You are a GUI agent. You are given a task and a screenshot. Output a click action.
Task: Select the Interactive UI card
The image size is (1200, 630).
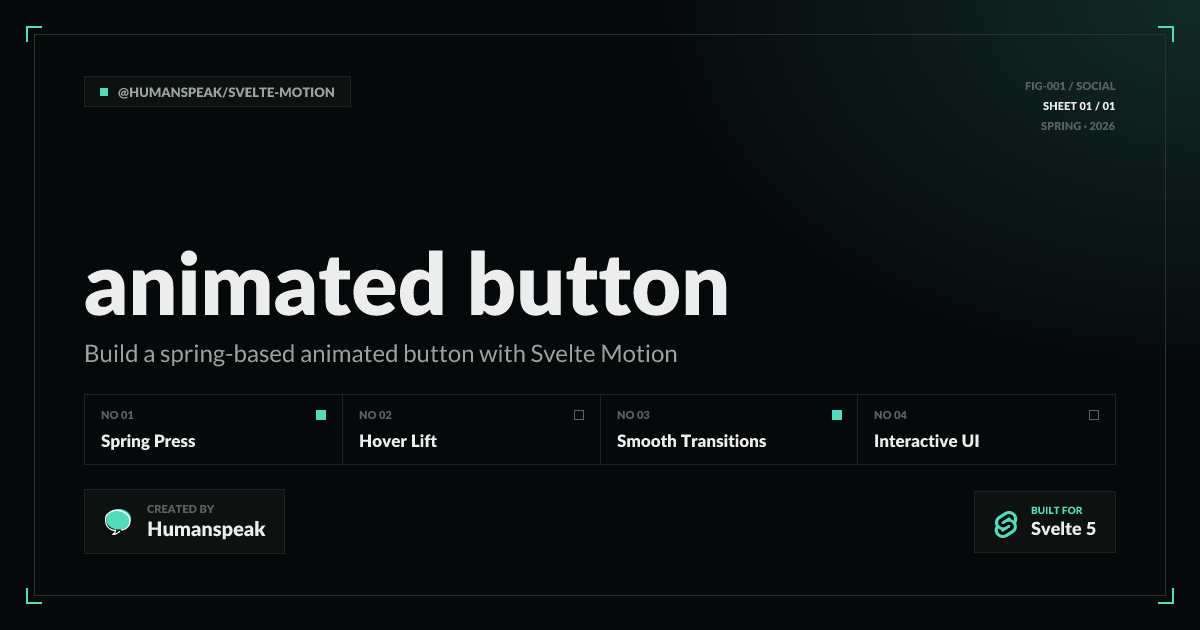[987, 429]
